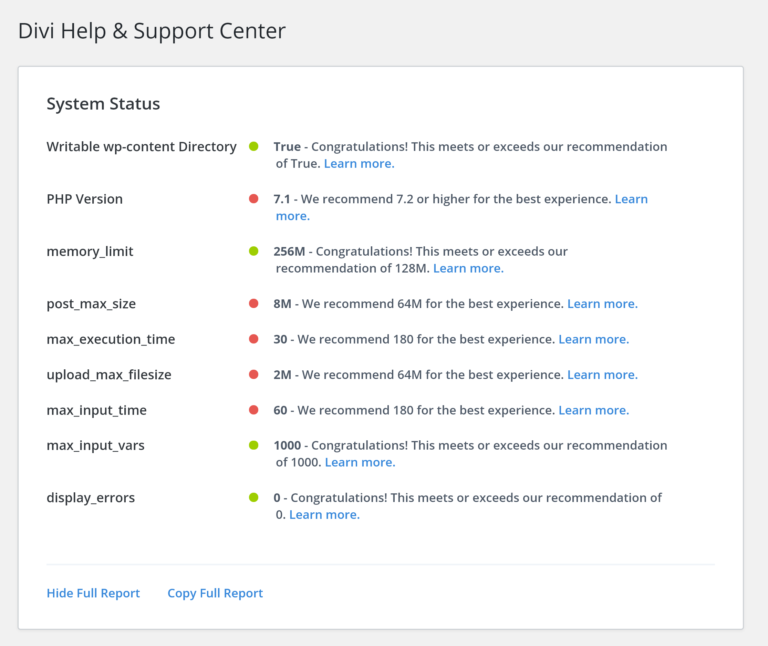768x646 pixels.
Task: Open Learn more link for PHP Version
Action: pos(631,199)
